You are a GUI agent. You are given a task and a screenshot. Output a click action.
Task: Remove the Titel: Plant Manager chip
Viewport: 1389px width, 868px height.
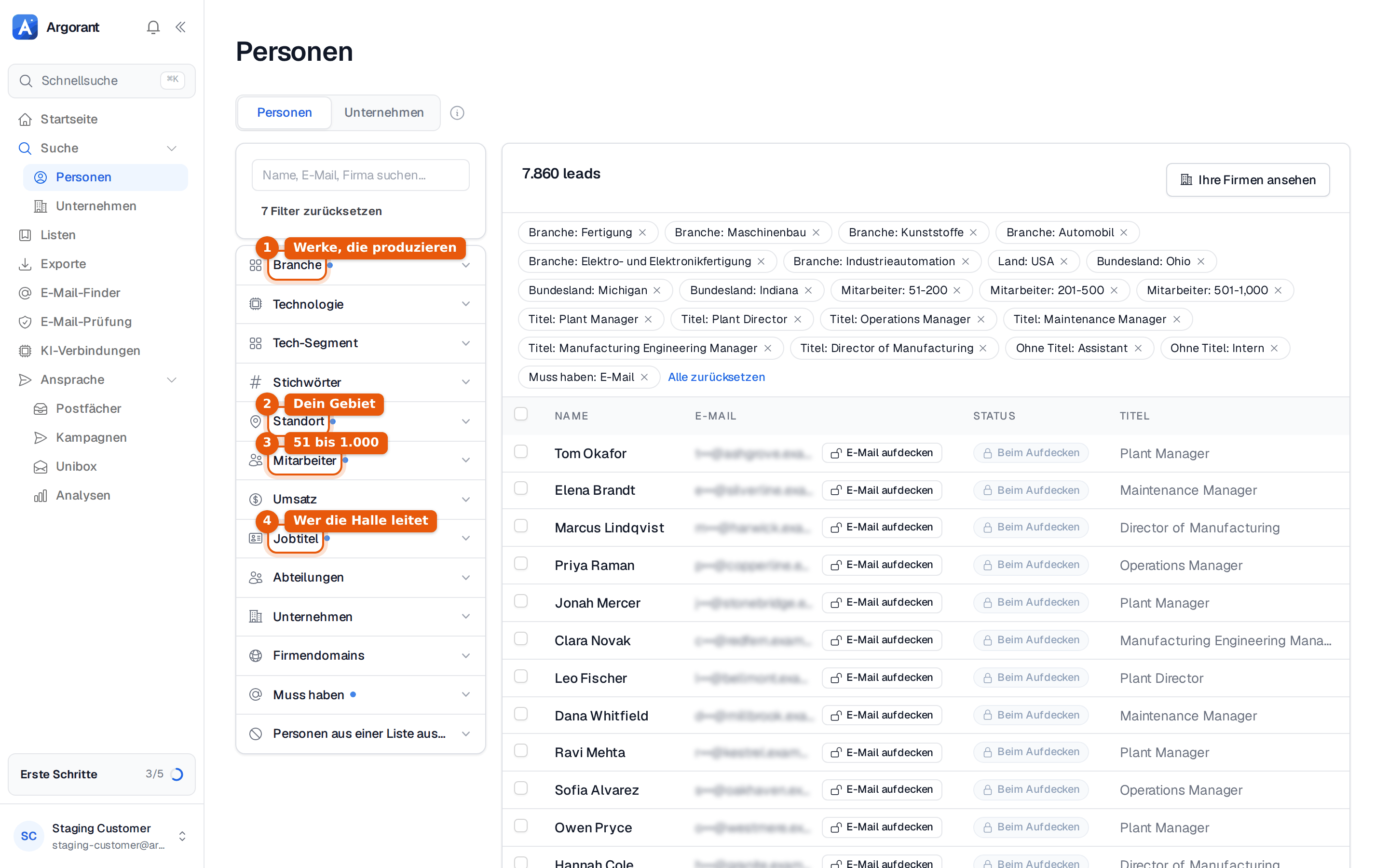648,319
